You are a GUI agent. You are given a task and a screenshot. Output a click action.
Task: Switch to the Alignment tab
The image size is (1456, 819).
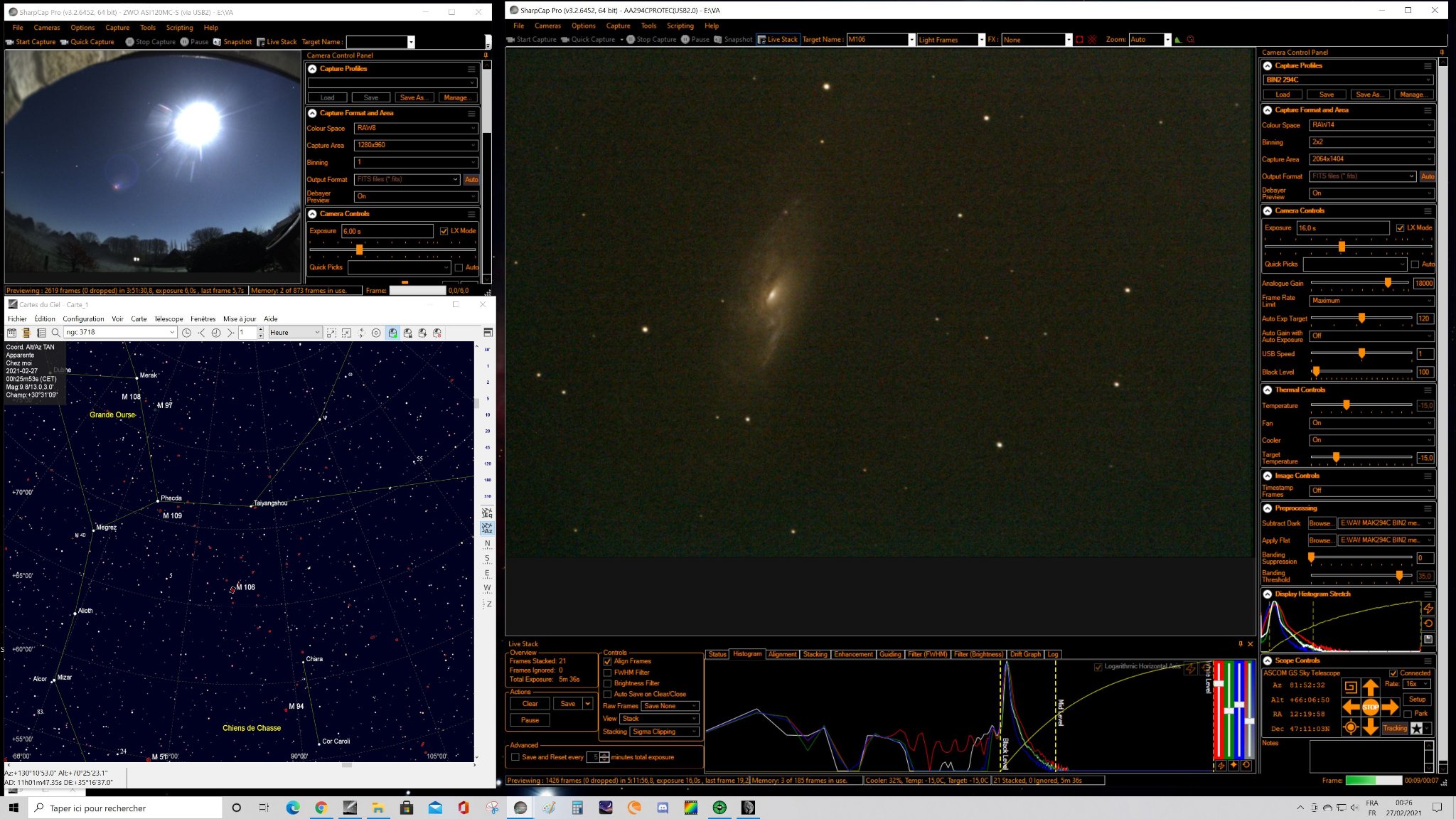pos(782,654)
